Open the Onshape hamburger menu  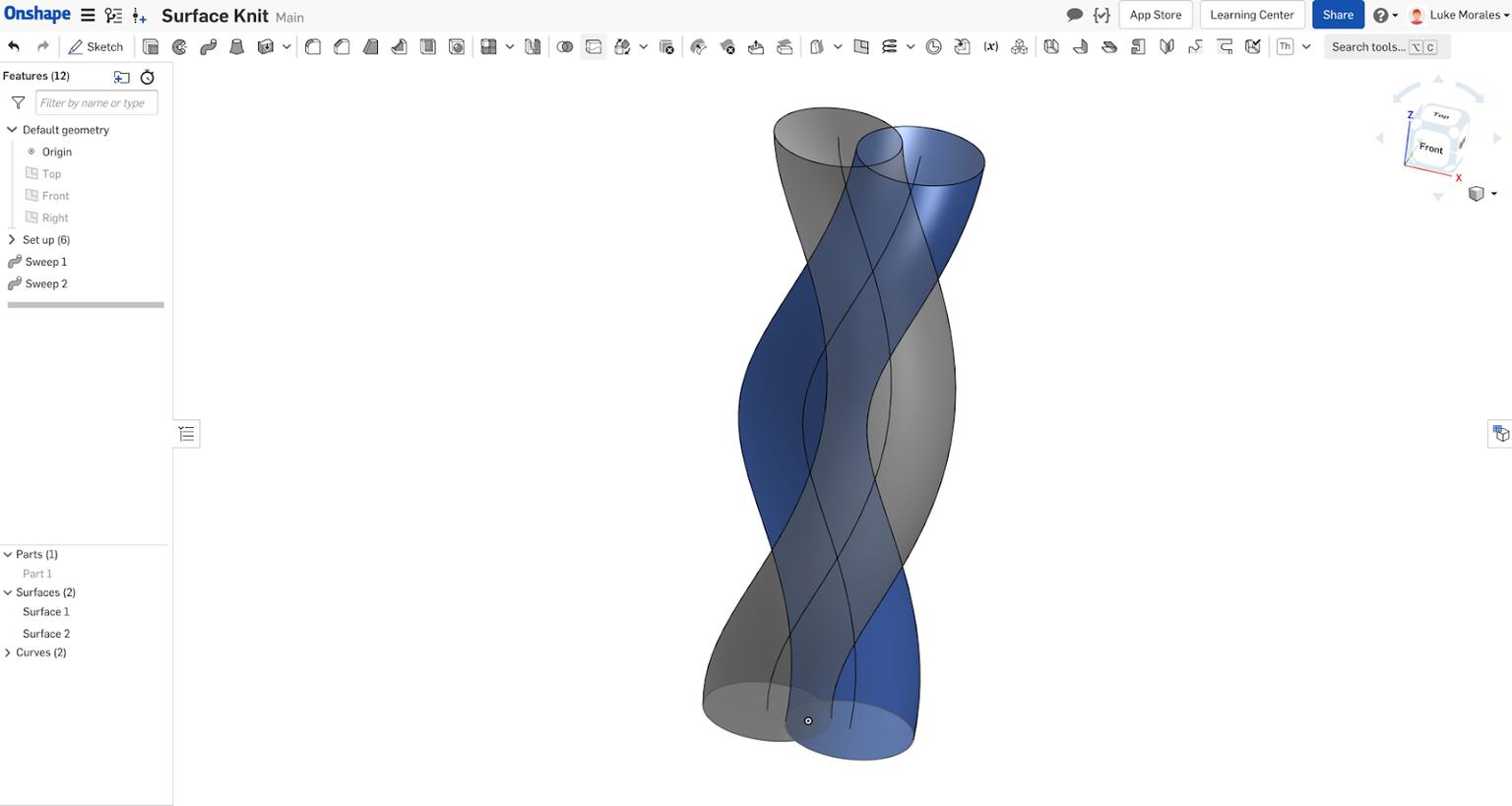(88, 15)
